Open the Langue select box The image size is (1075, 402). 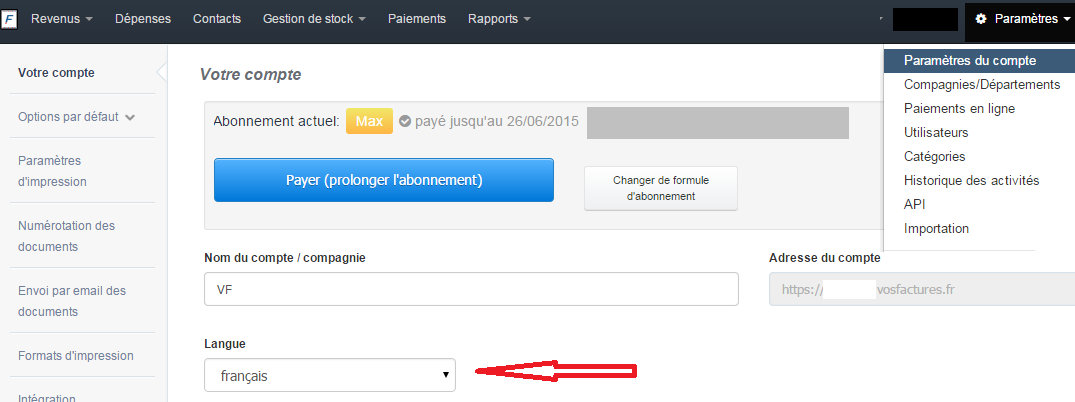pos(330,375)
